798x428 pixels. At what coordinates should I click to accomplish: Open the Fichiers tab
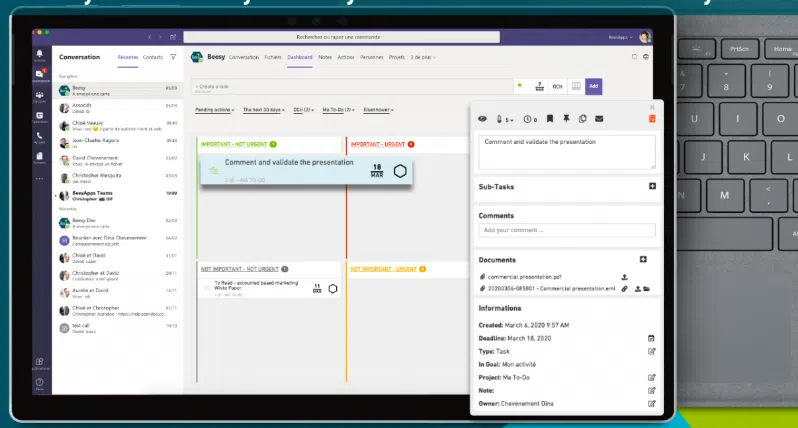[273, 57]
